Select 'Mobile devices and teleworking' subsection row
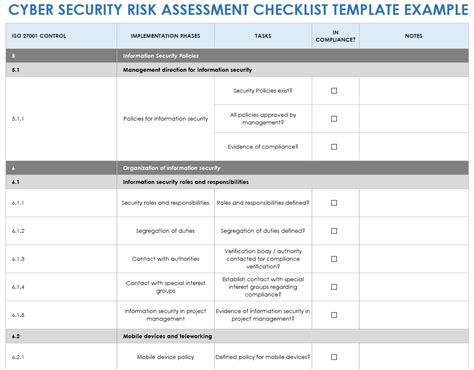This screenshot has width=474, height=370. (237, 336)
